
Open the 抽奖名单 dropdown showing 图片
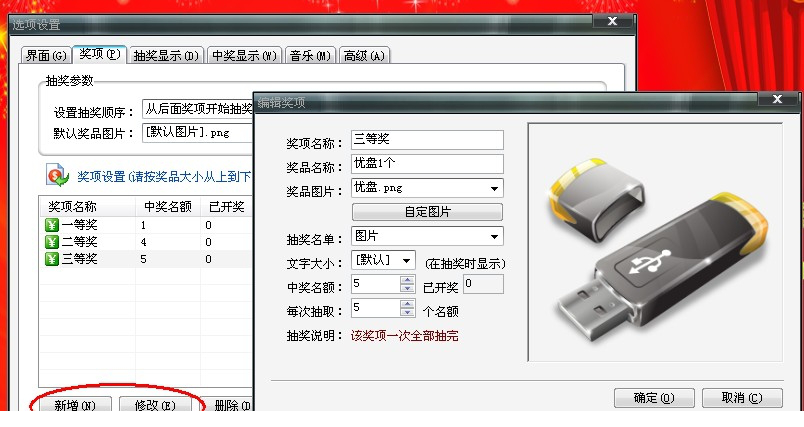pos(427,236)
